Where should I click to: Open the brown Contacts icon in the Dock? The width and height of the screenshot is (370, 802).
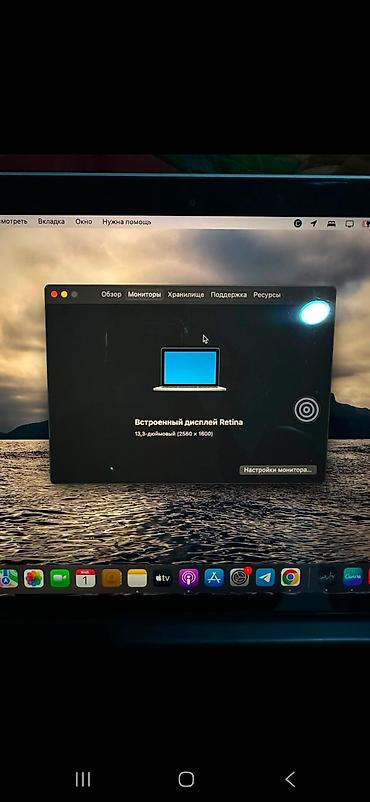(x=112, y=578)
